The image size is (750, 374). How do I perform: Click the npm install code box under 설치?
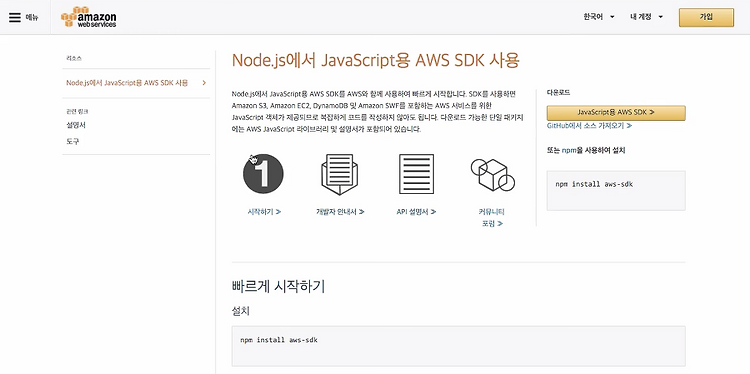click(458, 346)
